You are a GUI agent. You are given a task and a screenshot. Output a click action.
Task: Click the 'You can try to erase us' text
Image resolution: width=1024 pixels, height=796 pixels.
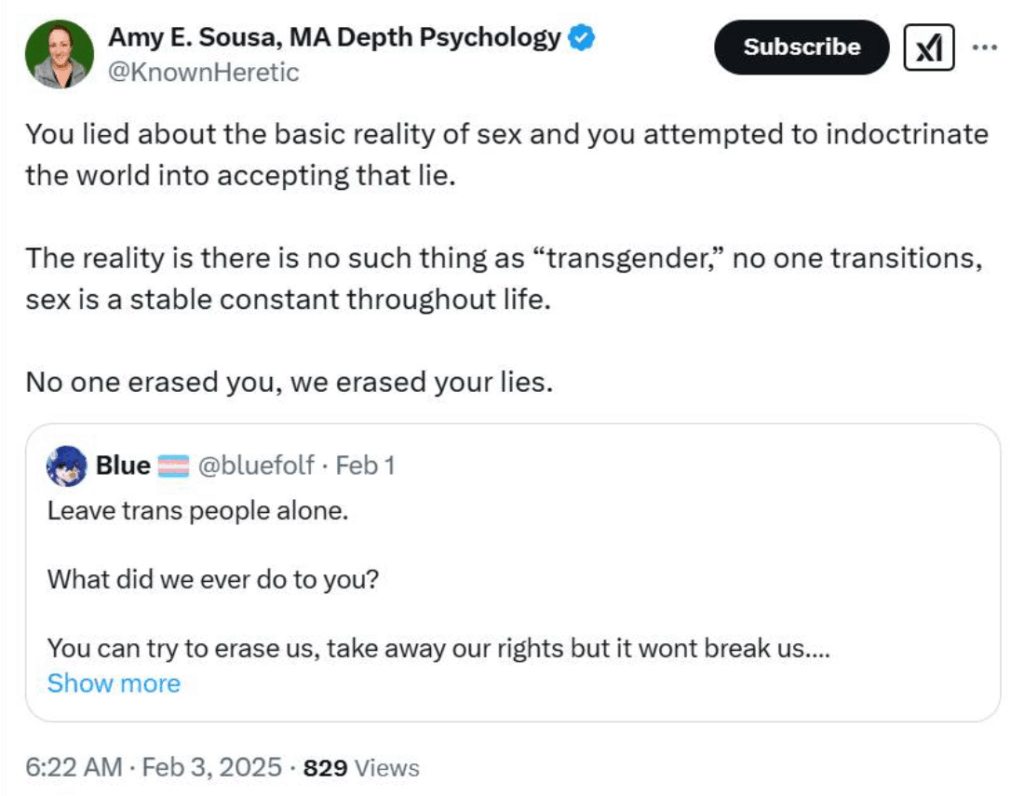coord(438,648)
